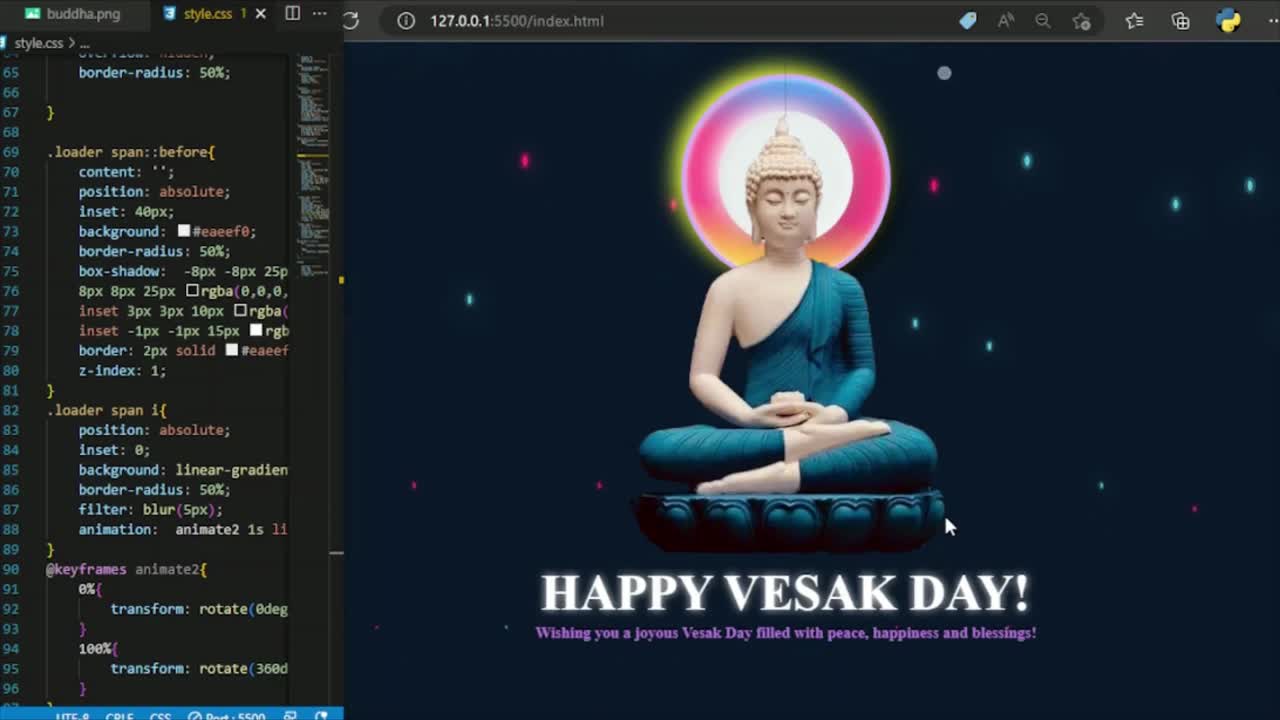Change the CRLF line ending setting
This screenshot has height=720, width=1280.
120,716
